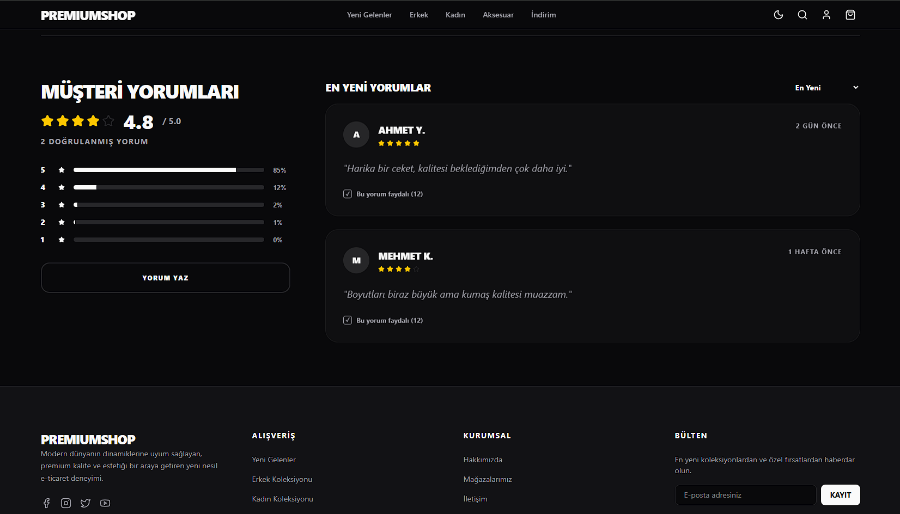This screenshot has height=514, width=900.
Task: Select İndirim in navigation bar
Action: [x=543, y=15]
